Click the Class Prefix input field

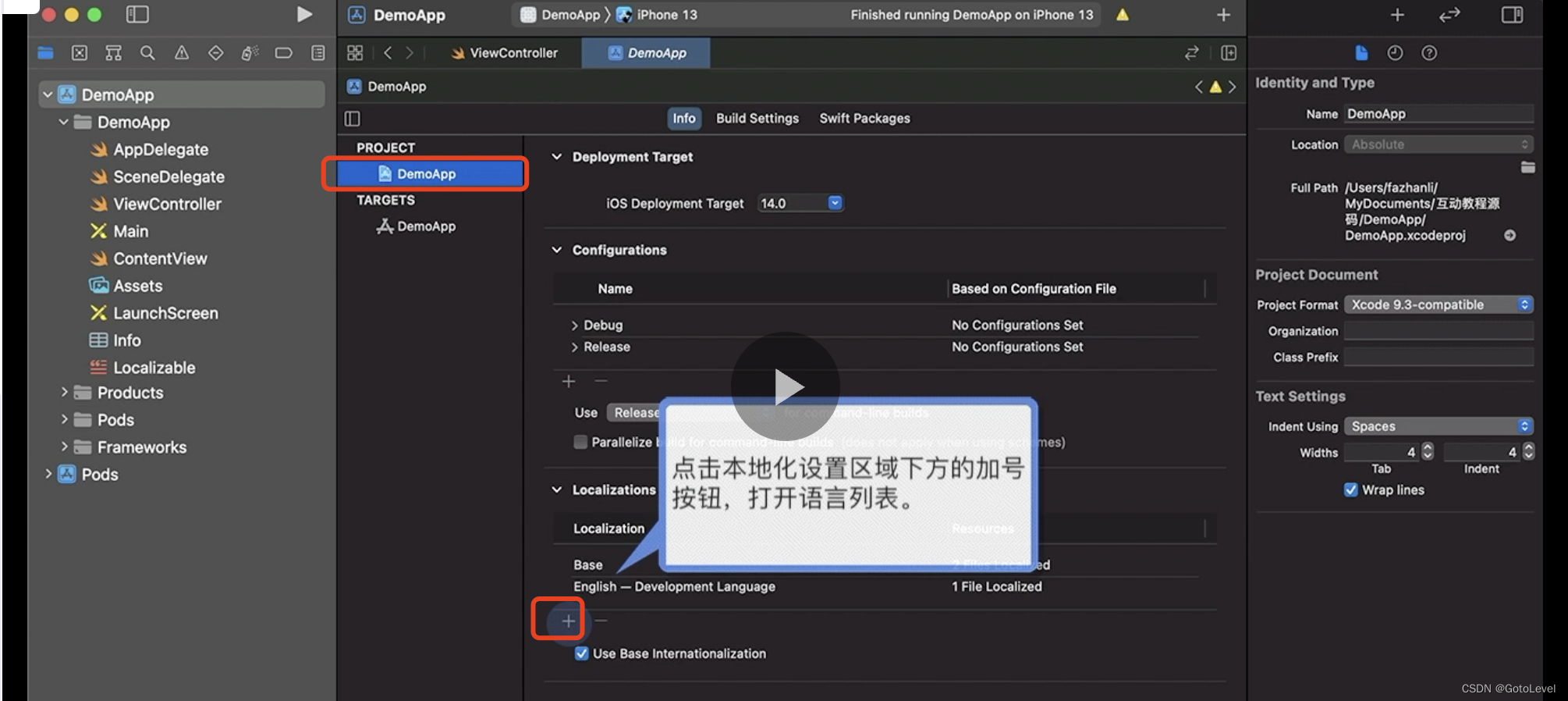[1439, 357]
